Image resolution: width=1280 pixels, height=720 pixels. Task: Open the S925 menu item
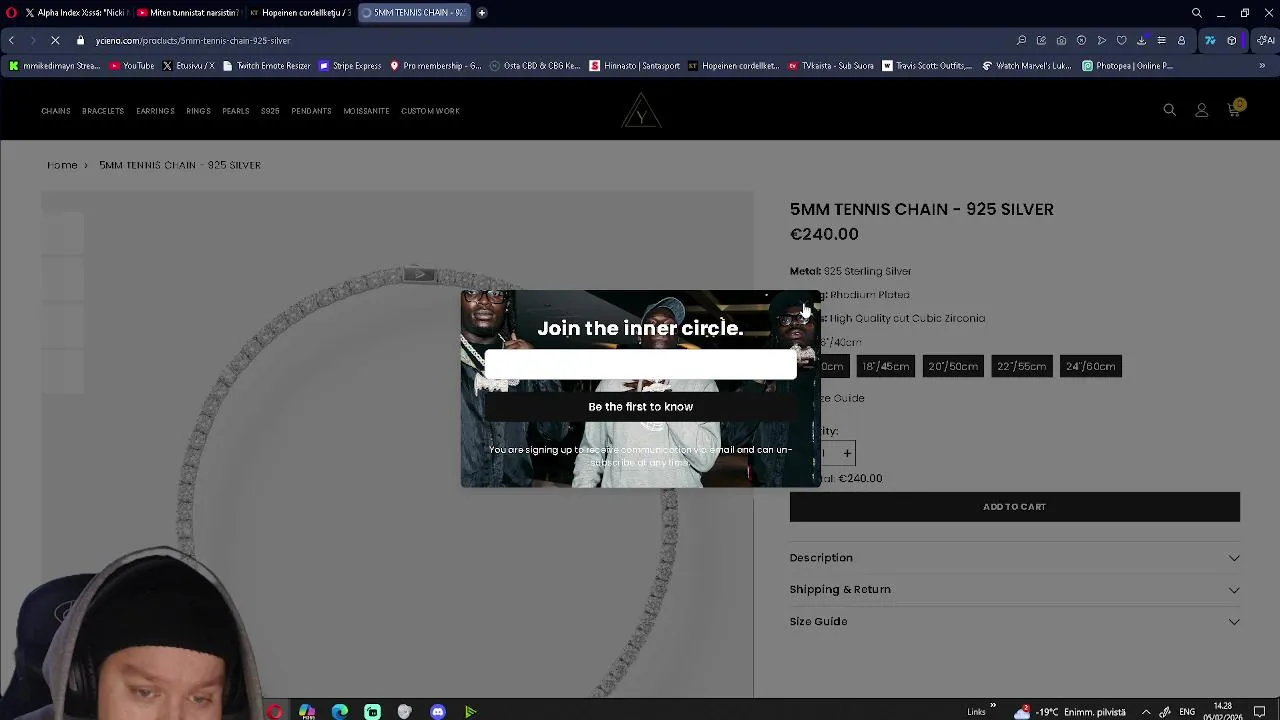pyautogui.click(x=270, y=111)
